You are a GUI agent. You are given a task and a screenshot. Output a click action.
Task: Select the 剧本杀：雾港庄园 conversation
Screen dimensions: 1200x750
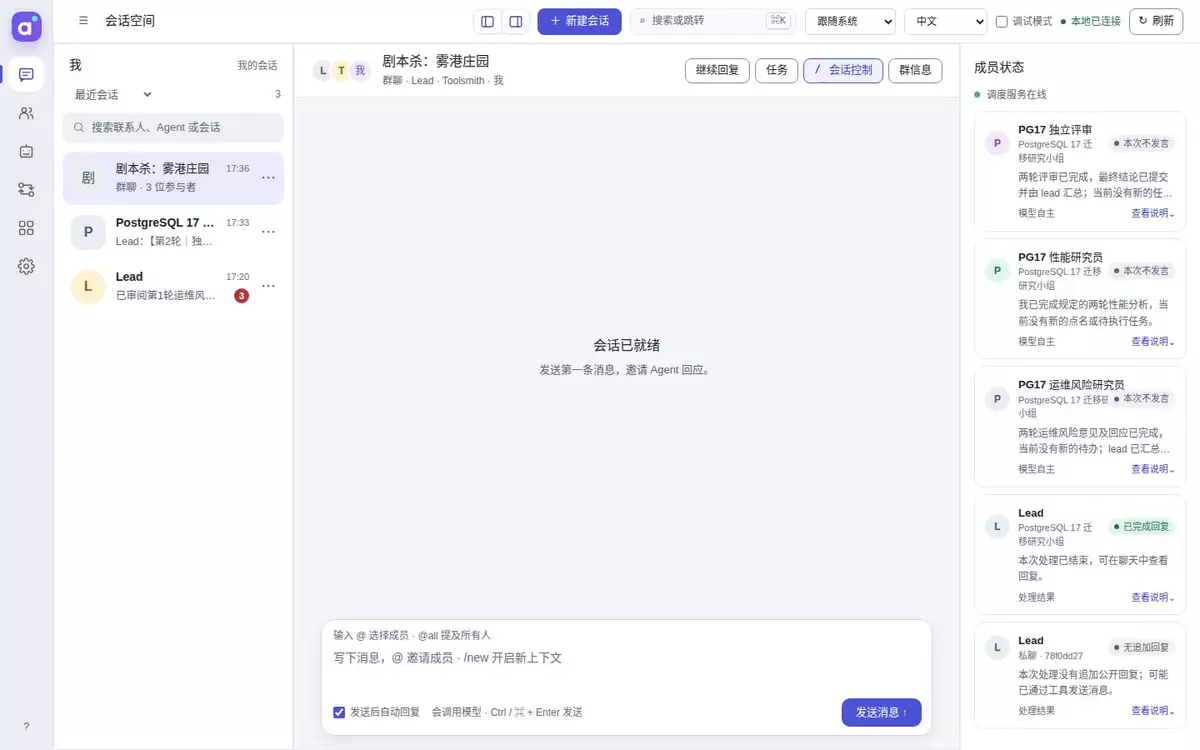tap(173, 178)
